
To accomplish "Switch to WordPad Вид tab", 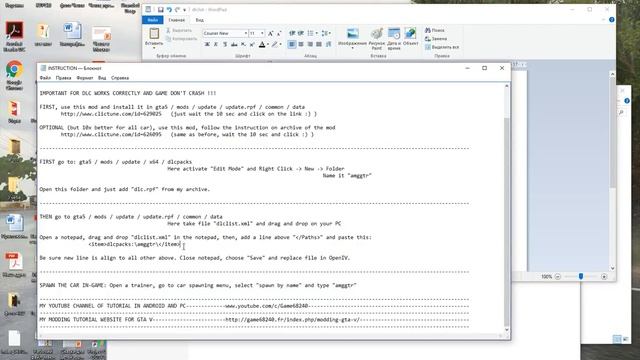I will pos(199,20).
